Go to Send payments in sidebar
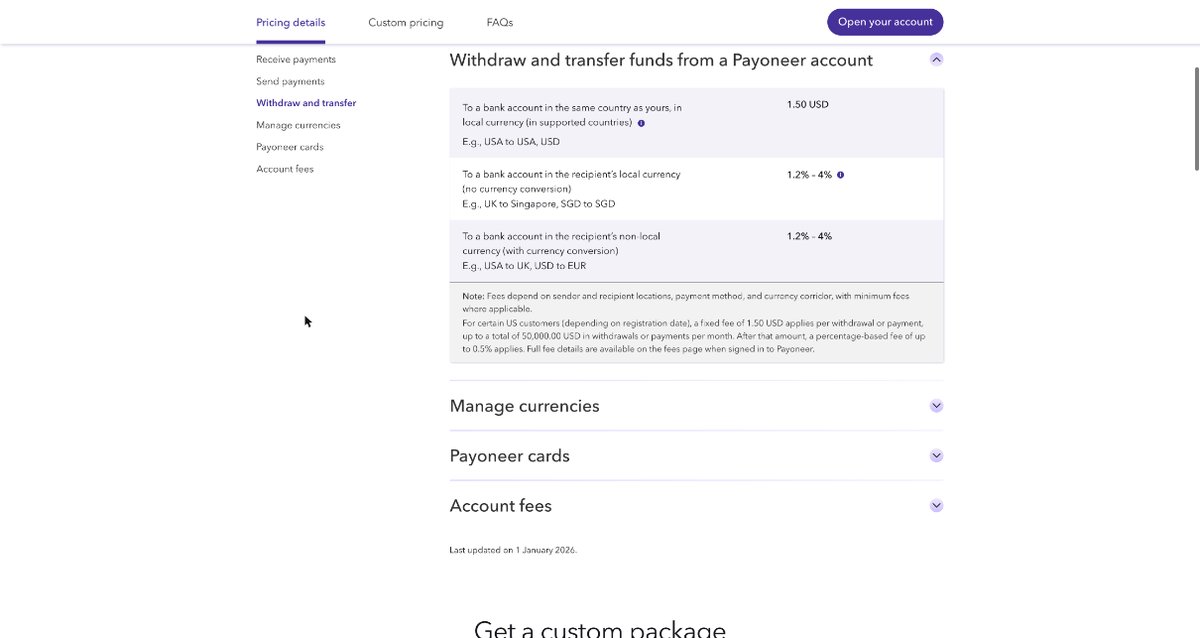The height and width of the screenshot is (638, 1200). (x=290, y=82)
